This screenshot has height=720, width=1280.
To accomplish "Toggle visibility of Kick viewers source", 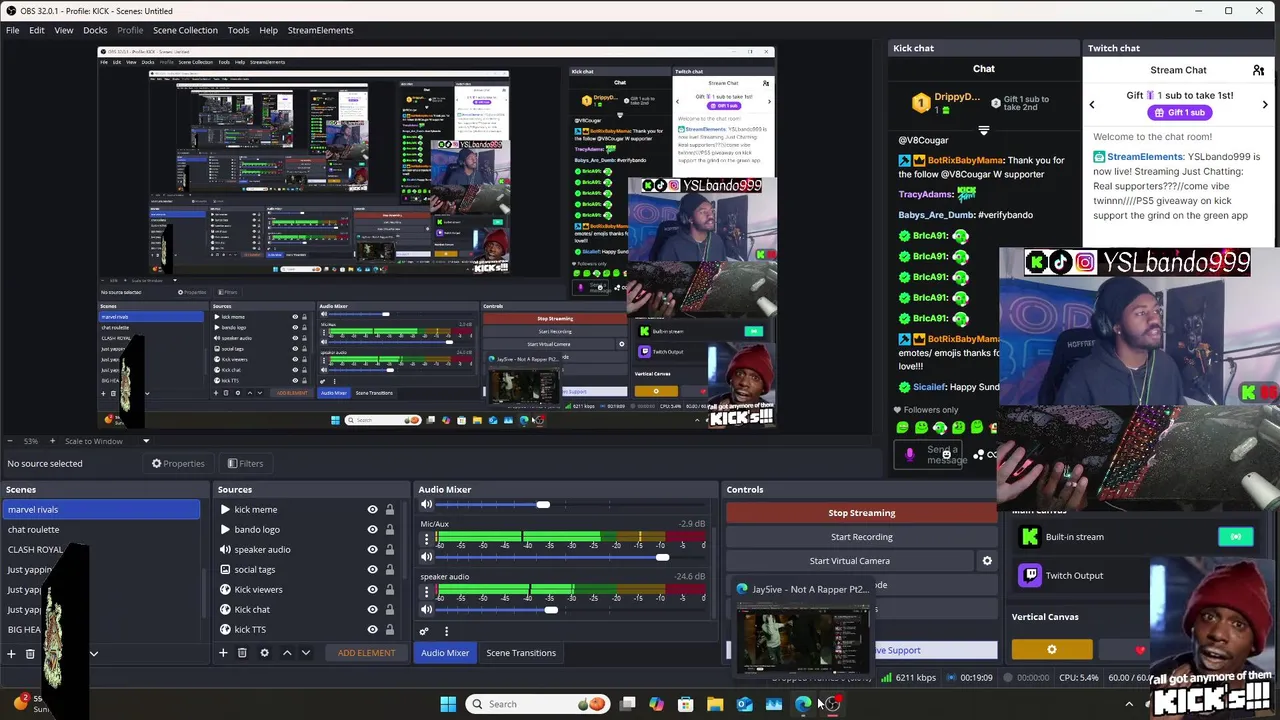I will [x=372, y=589].
